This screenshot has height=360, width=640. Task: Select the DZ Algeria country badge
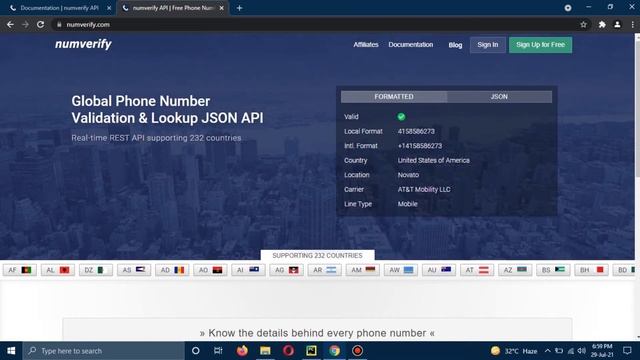(x=96, y=270)
